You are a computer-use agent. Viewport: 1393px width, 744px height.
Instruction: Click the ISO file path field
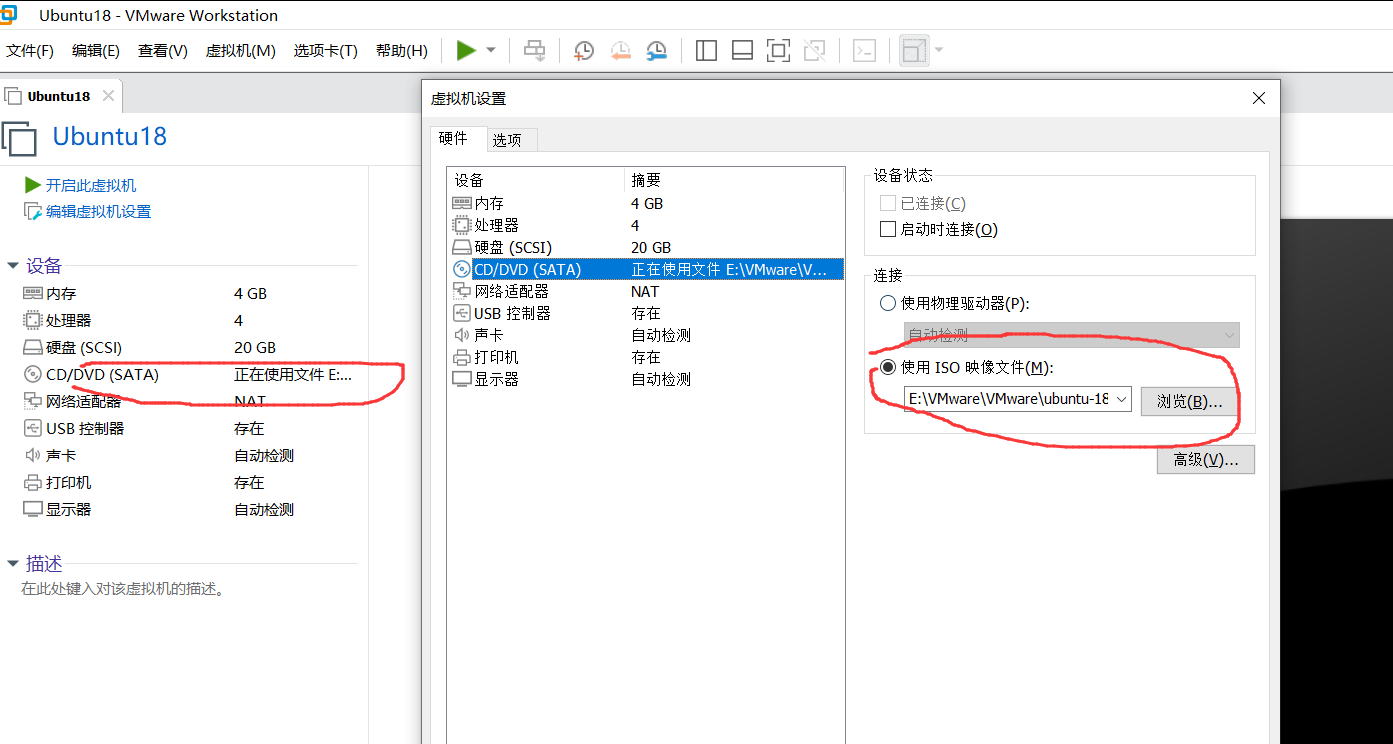(1008, 399)
